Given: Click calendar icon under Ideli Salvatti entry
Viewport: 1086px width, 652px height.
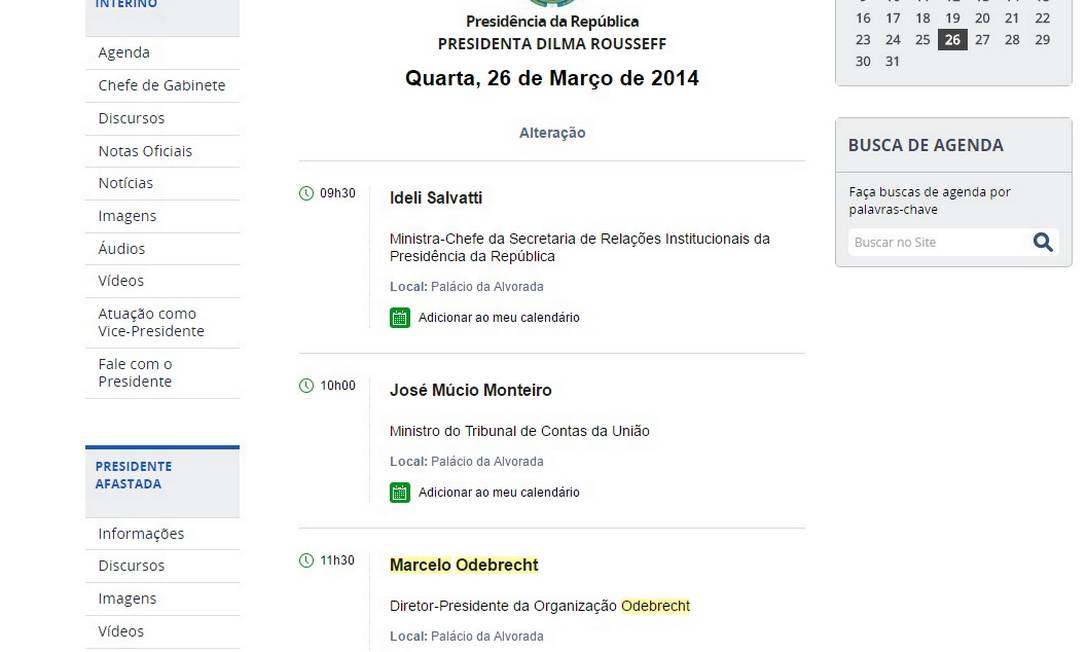Looking at the screenshot, I should pyautogui.click(x=400, y=318).
